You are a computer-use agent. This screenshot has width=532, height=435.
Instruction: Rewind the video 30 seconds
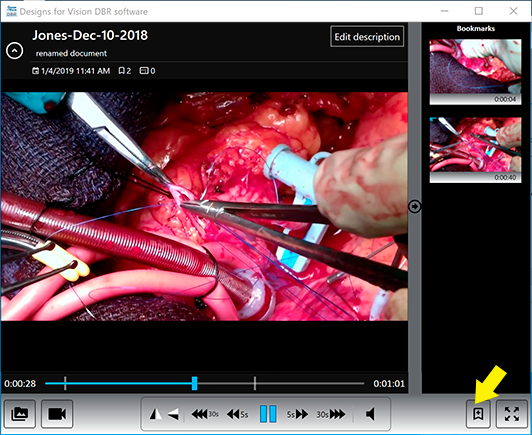tap(205, 414)
